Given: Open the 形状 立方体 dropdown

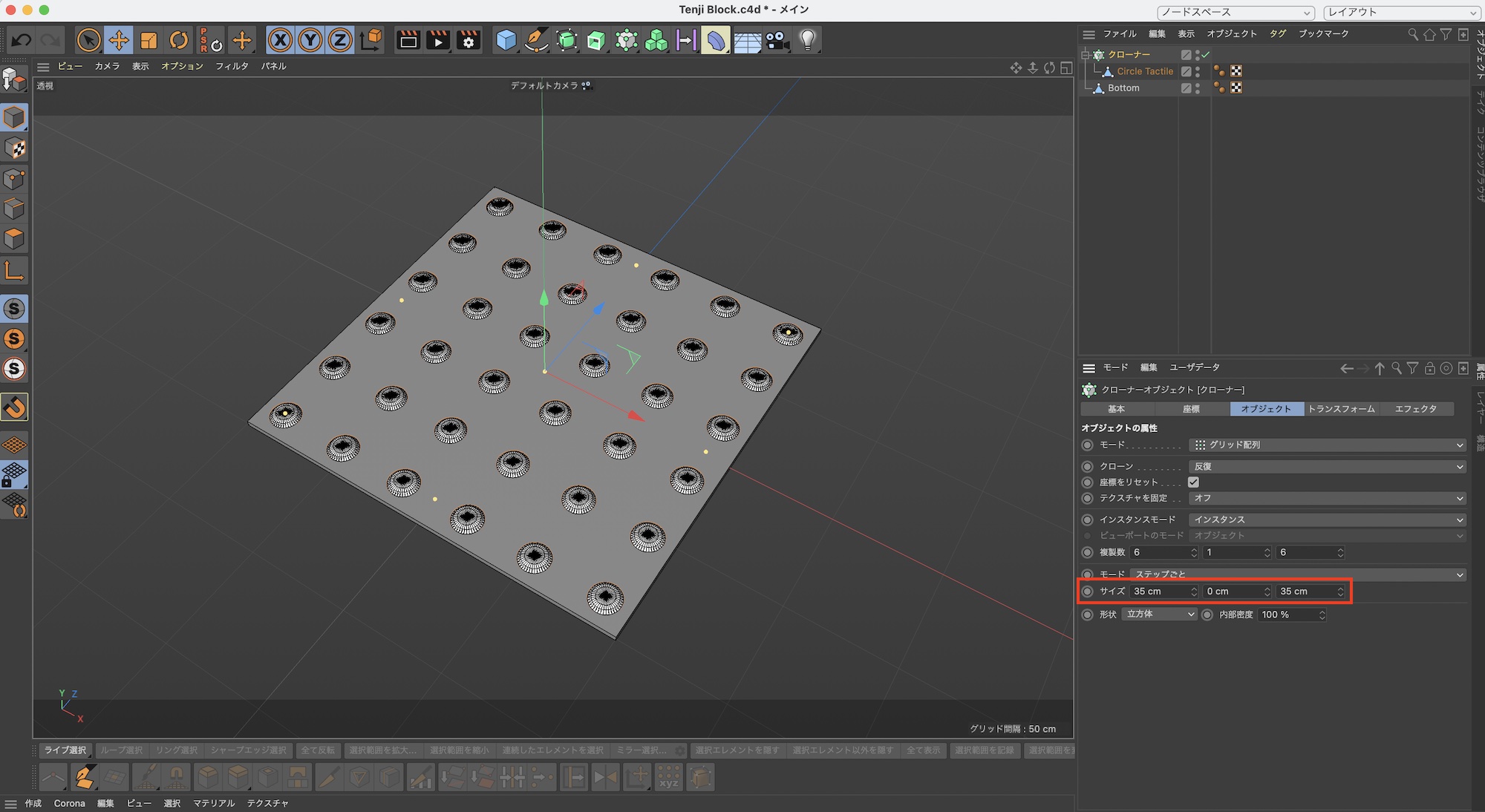Looking at the screenshot, I should pos(1160,615).
